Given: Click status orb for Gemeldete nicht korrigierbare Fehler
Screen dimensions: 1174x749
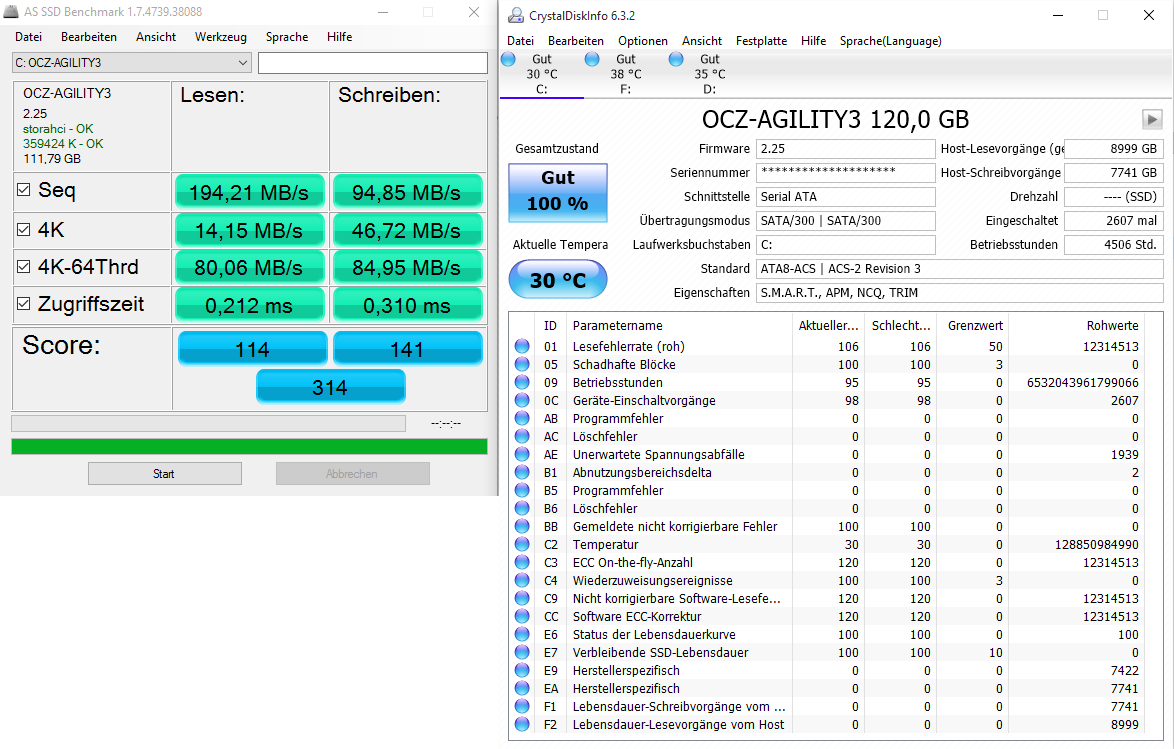Looking at the screenshot, I should point(522,526).
